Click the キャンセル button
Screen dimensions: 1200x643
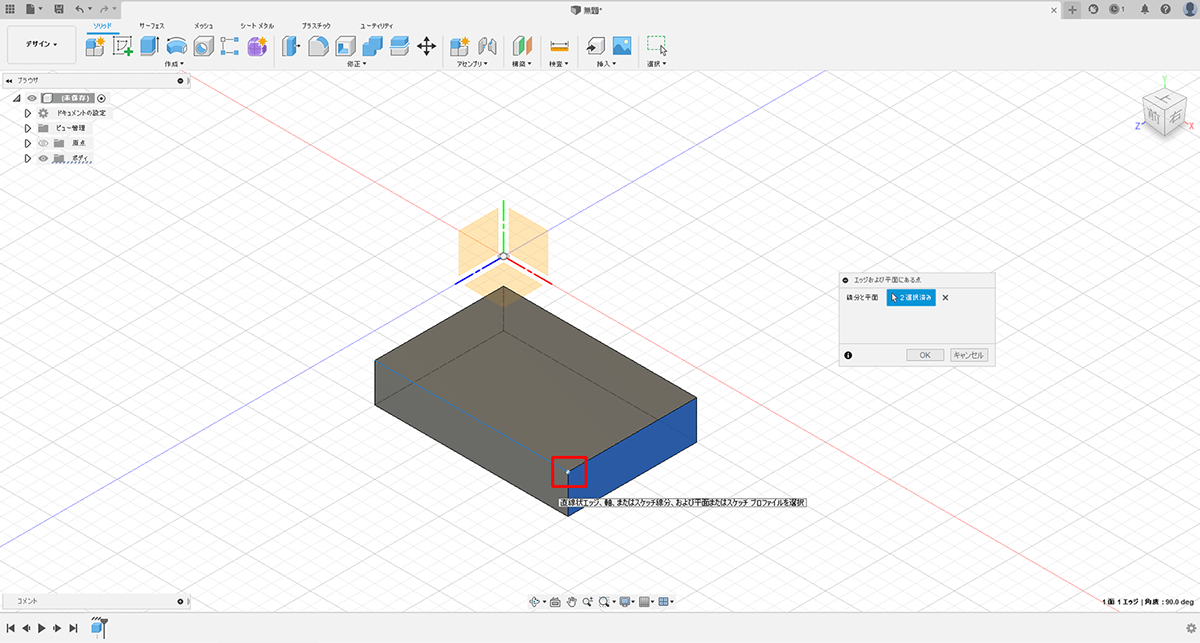[x=968, y=355]
